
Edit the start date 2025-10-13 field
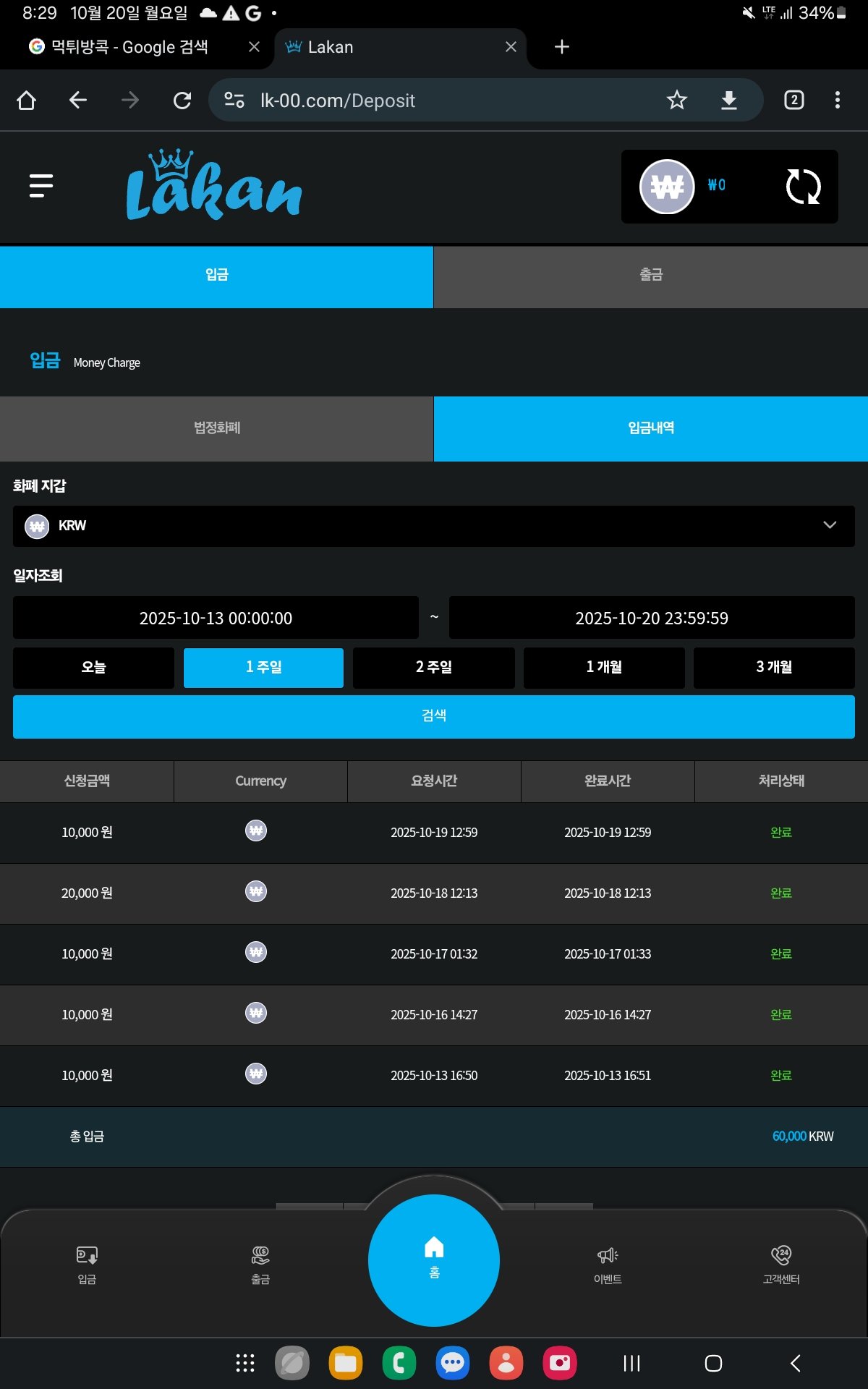coord(216,618)
